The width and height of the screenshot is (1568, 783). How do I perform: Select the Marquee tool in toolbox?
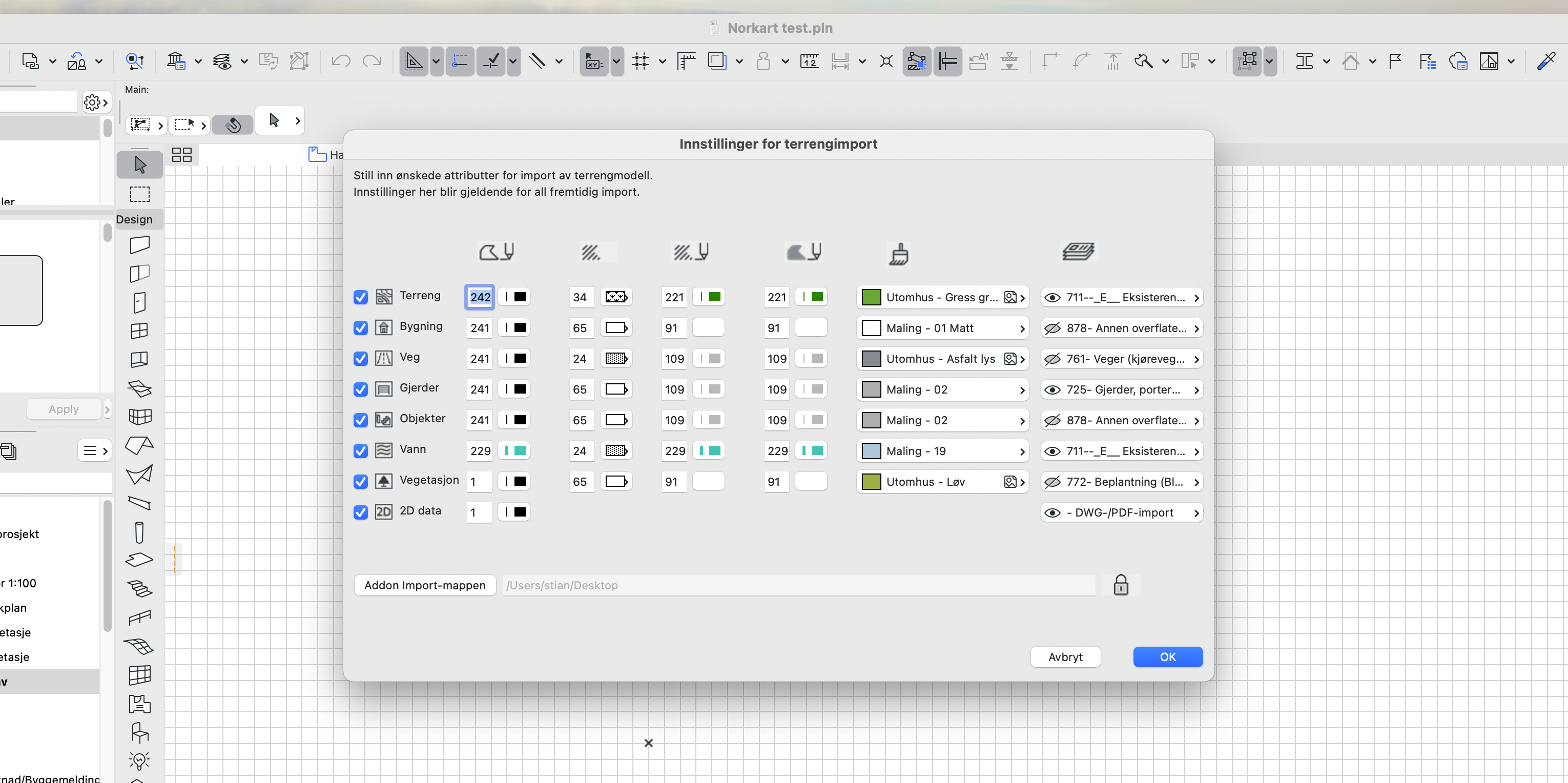click(139, 194)
